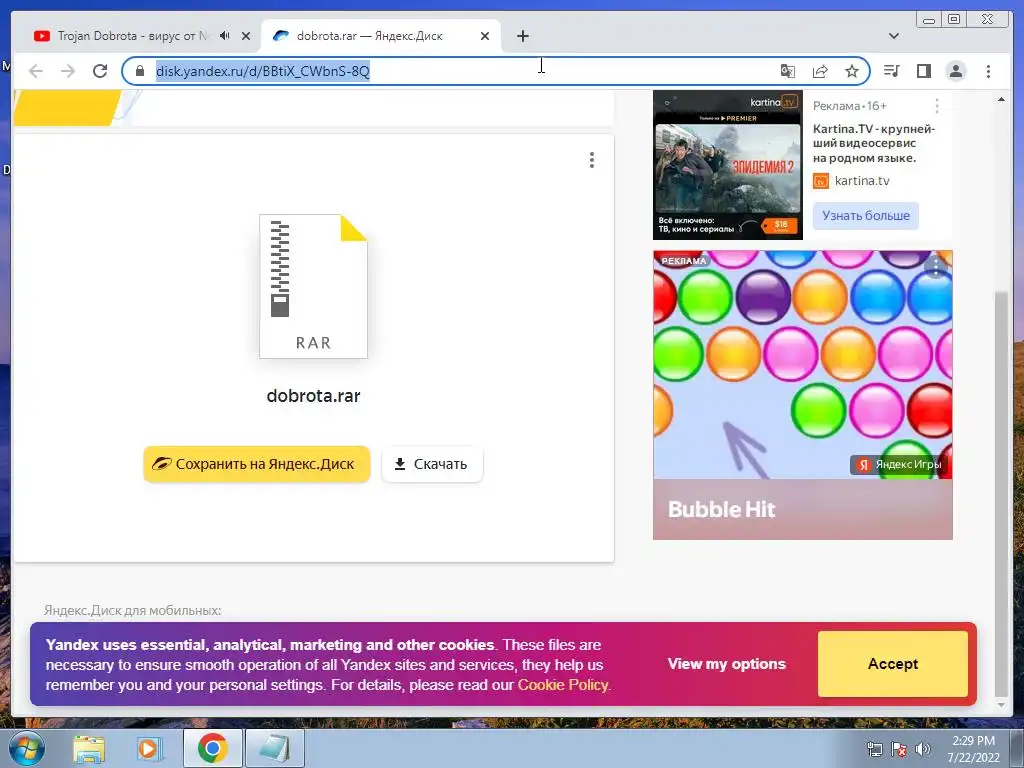Click the network tray icon
Screen dimensions: 1024x768
(x=874, y=749)
